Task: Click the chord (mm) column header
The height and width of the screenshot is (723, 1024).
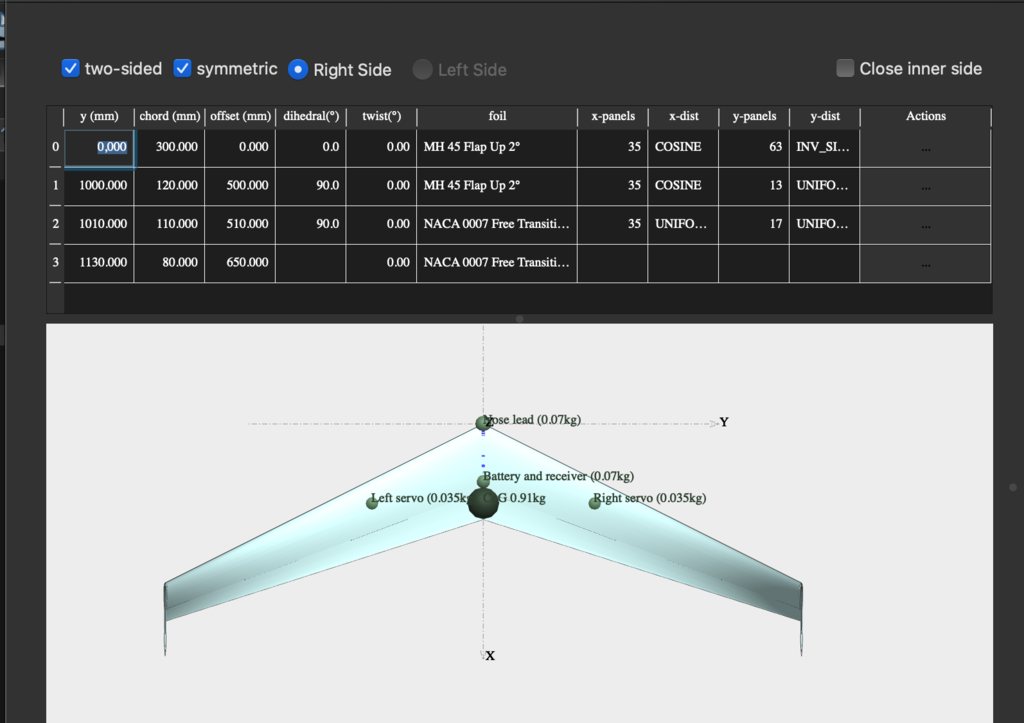Action: pyautogui.click(x=169, y=116)
